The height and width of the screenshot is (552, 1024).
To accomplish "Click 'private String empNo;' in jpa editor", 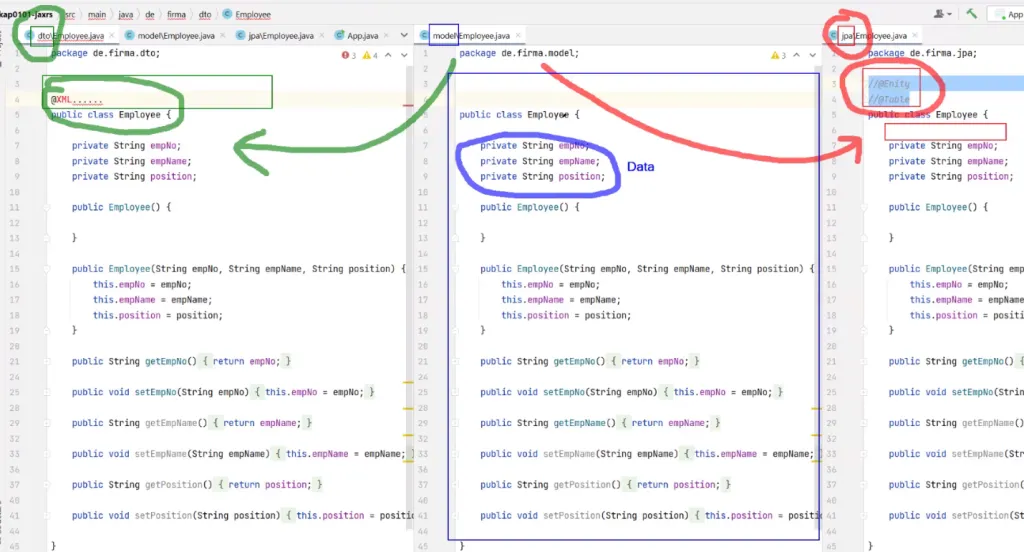I will point(943,146).
